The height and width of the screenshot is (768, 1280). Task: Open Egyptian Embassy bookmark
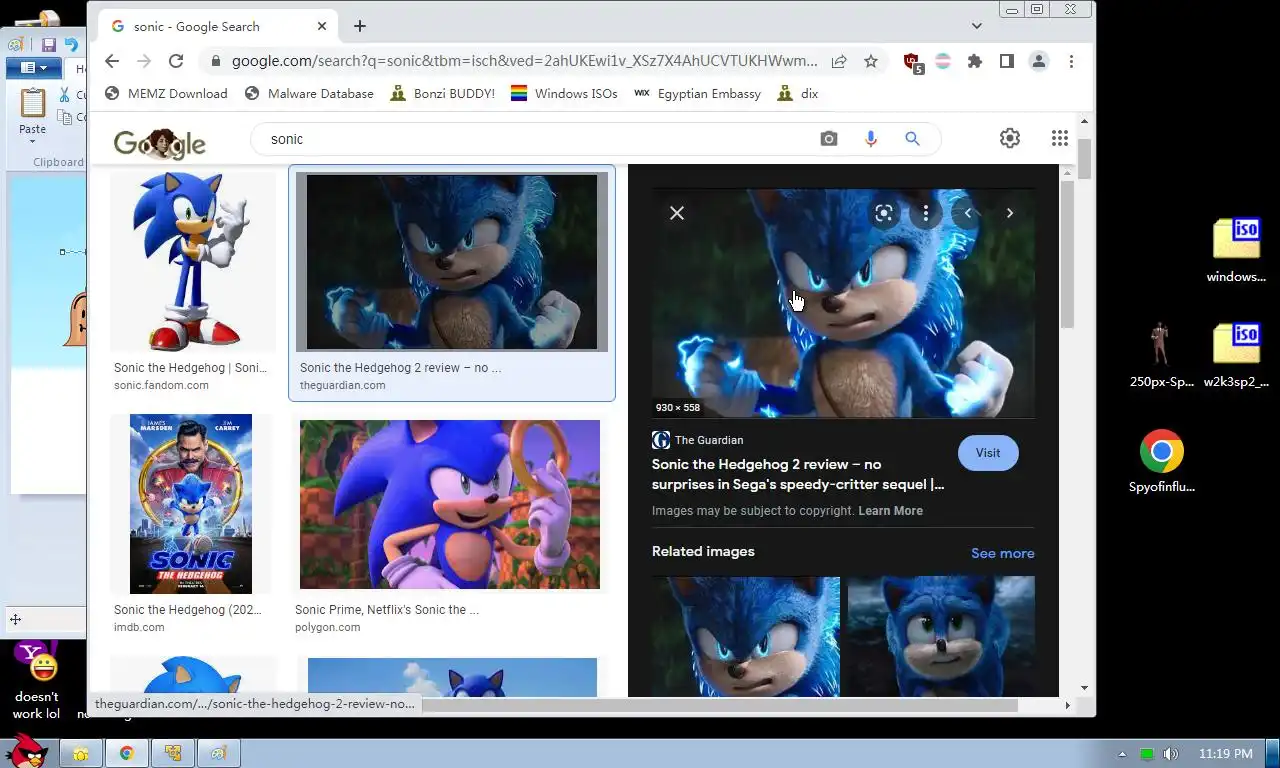pos(697,93)
